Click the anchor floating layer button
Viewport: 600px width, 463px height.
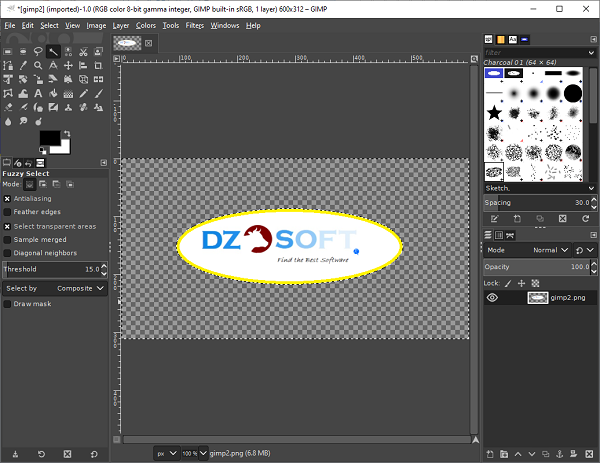pos(559,454)
